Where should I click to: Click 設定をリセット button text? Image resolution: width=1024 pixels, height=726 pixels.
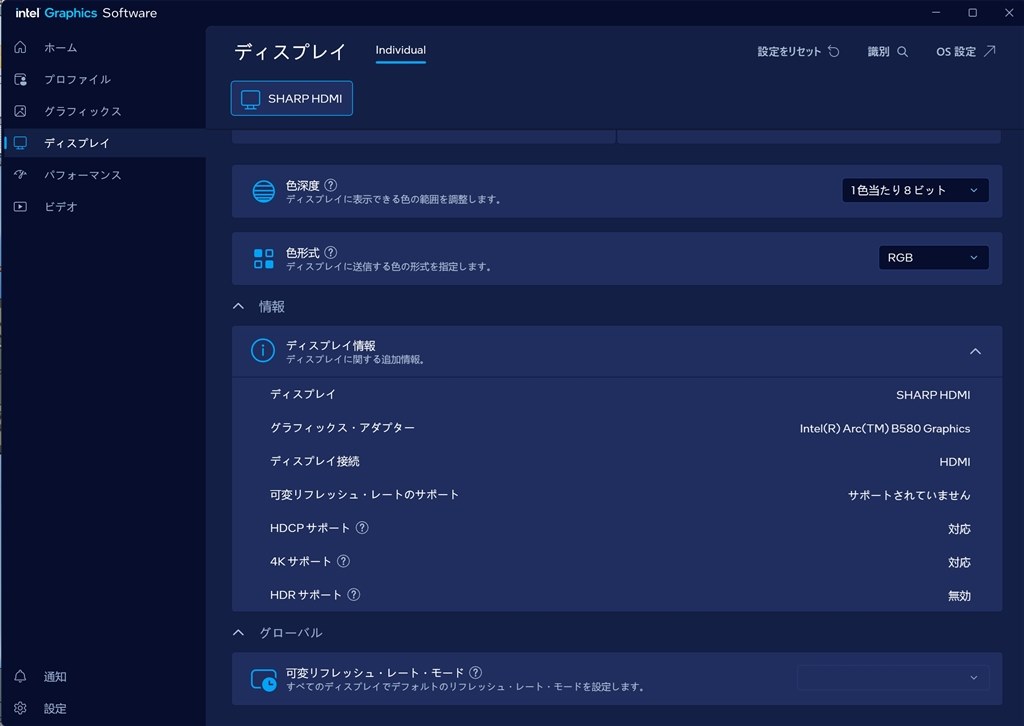click(x=789, y=52)
